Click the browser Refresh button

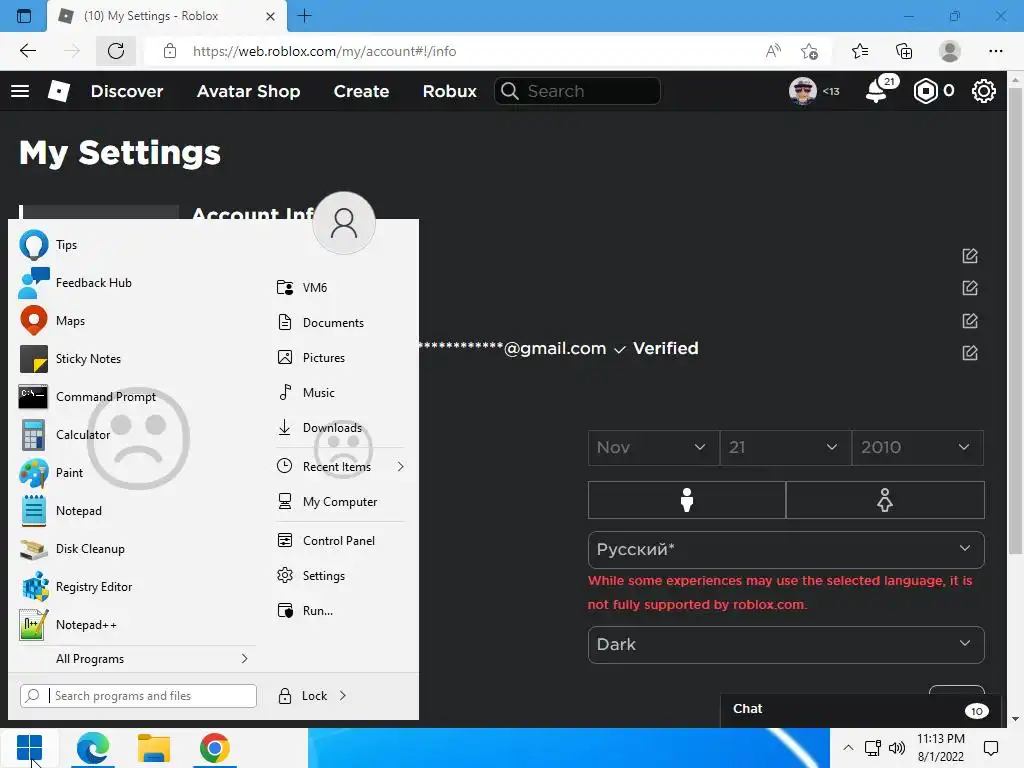pyautogui.click(x=116, y=51)
